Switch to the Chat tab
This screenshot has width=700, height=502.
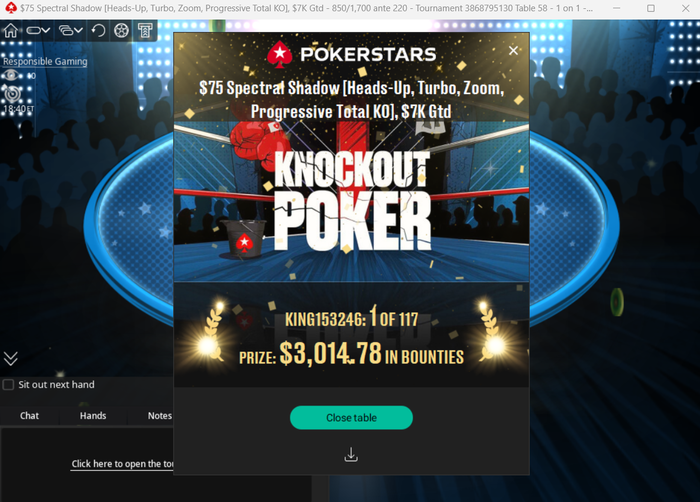[29, 416]
